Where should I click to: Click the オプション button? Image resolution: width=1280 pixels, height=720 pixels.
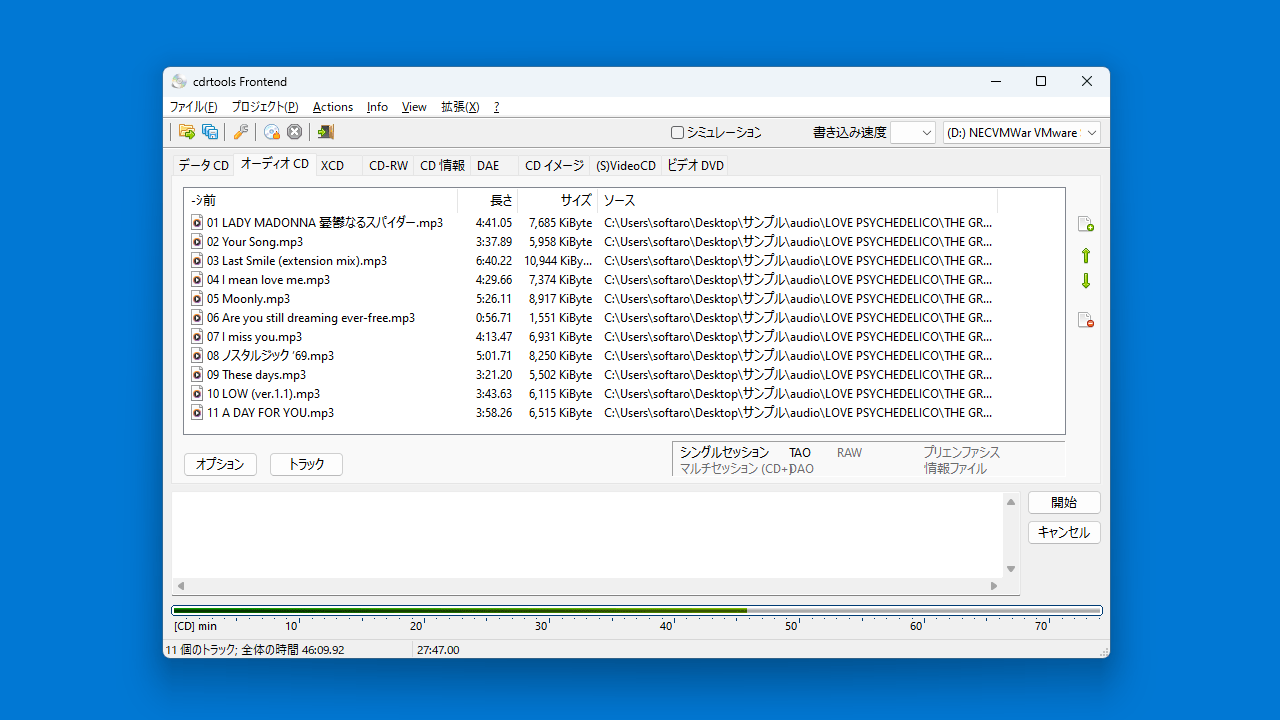pos(220,464)
